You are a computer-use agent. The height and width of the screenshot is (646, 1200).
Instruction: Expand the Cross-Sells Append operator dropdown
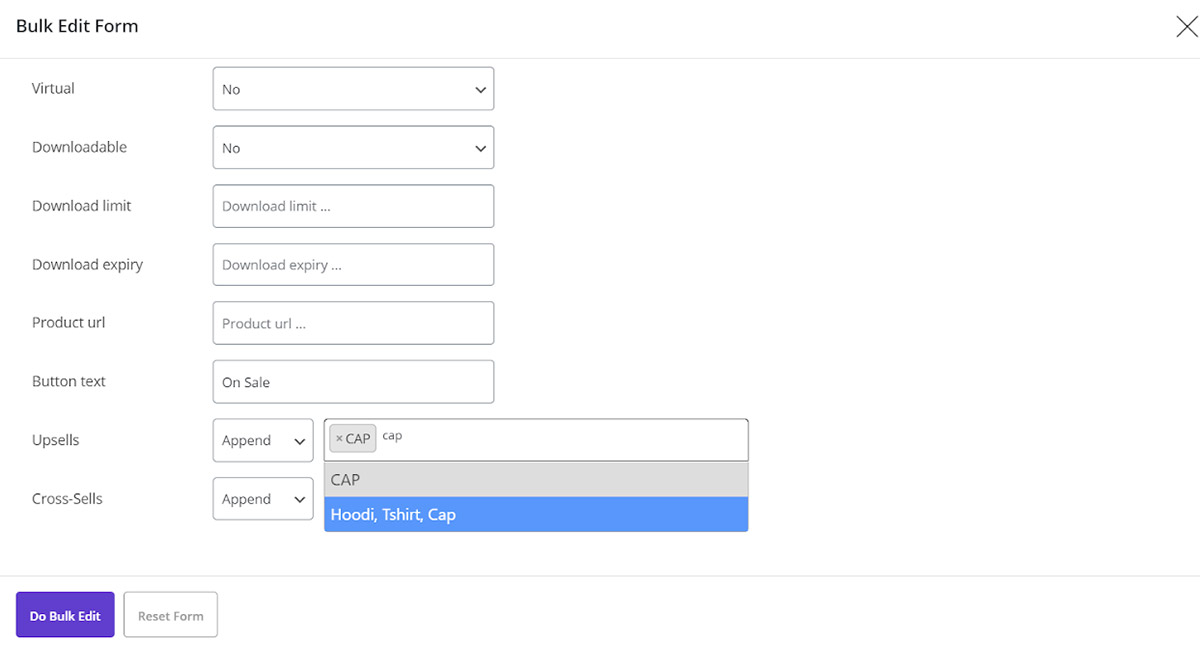[263, 499]
